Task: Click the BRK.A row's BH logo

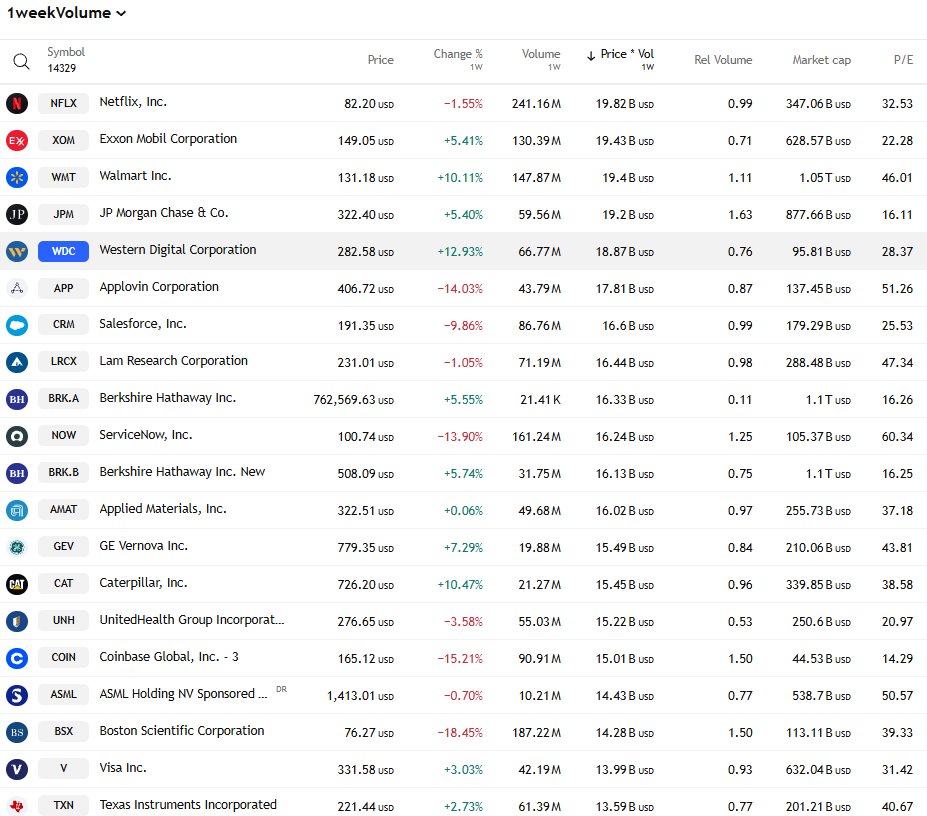Action: point(17,399)
